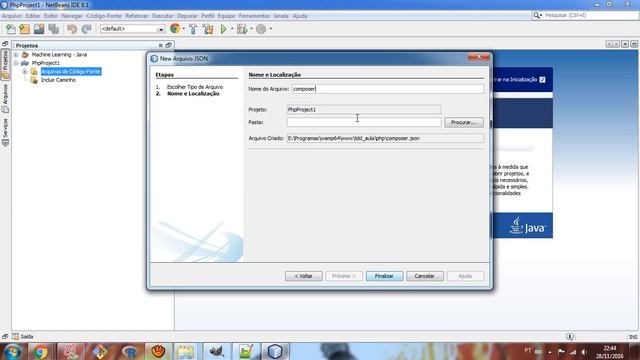Click the Finalizar button
Image resolution: width=640 pixels, height=360 pixels.
click(384, 276)
